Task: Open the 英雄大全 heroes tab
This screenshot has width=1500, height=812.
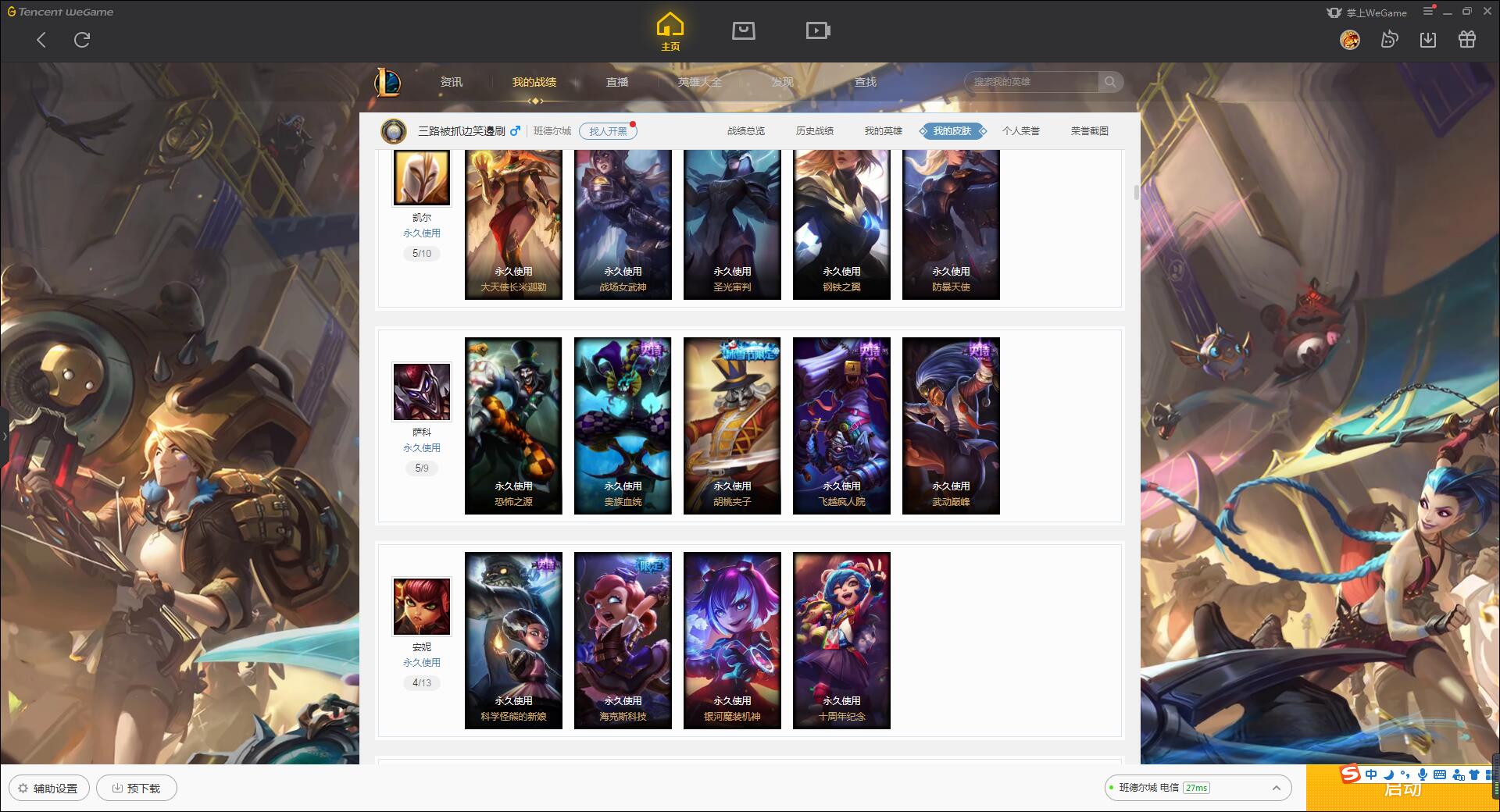Action: 700,82
